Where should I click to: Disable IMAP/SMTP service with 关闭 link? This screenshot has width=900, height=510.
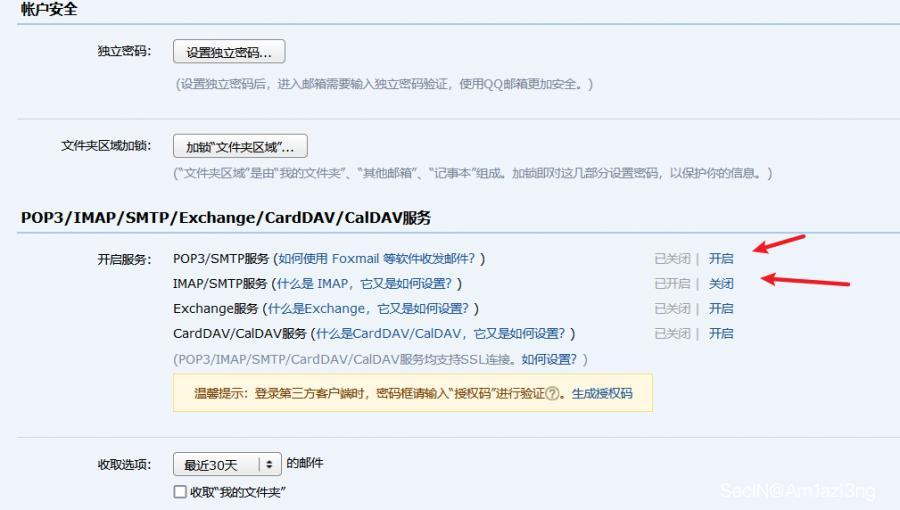click(x=721, y=283)
